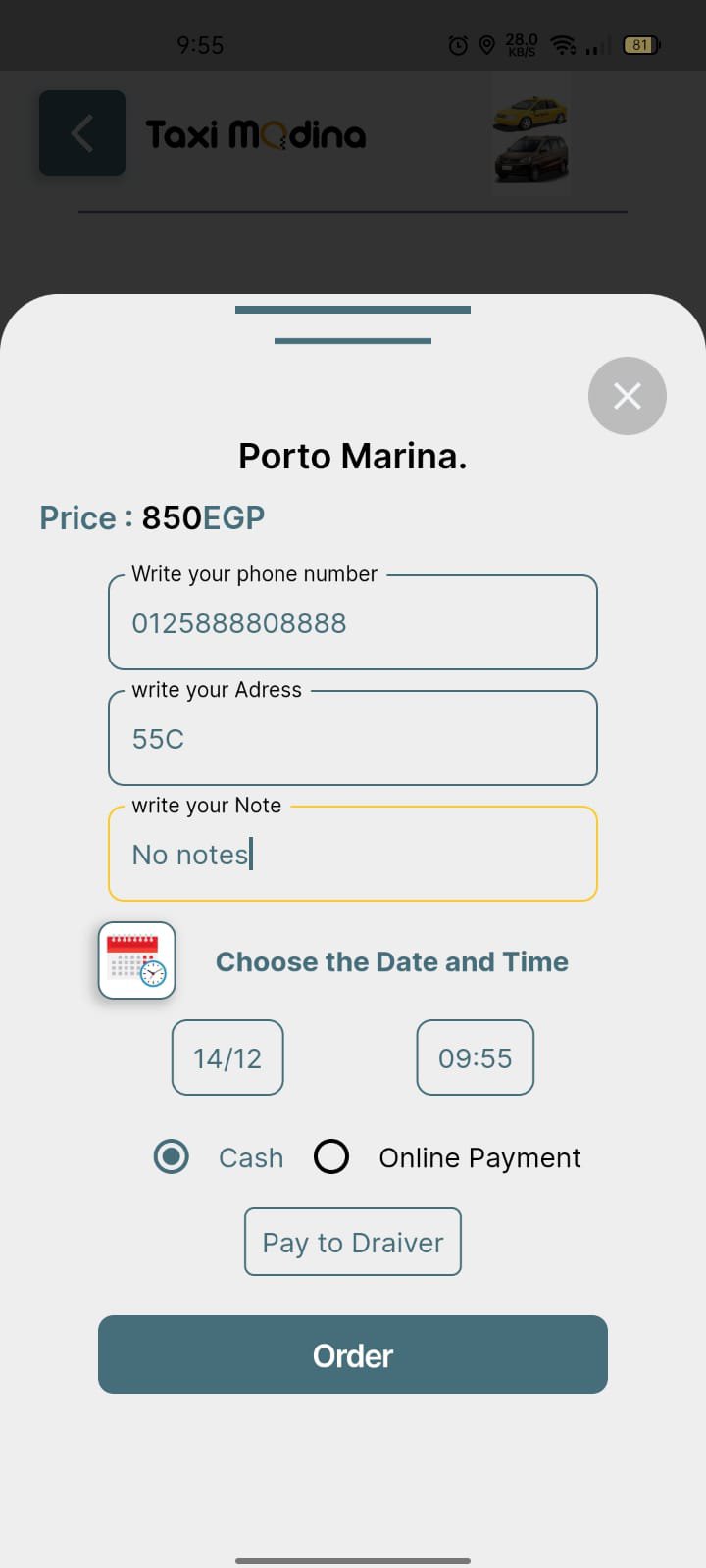Tap the battery indicator icon

pos(641,45)
